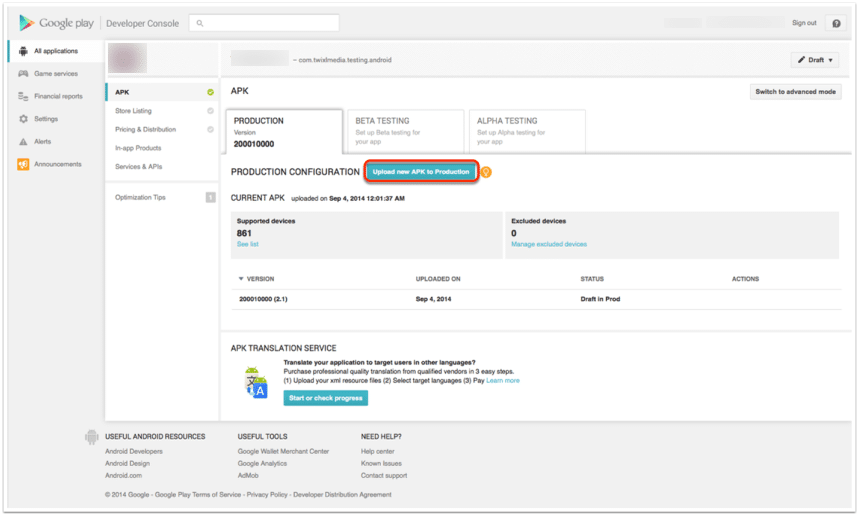Click Upload new APK to Production
This screenshot has width=861, height=516.
[421, 172]
